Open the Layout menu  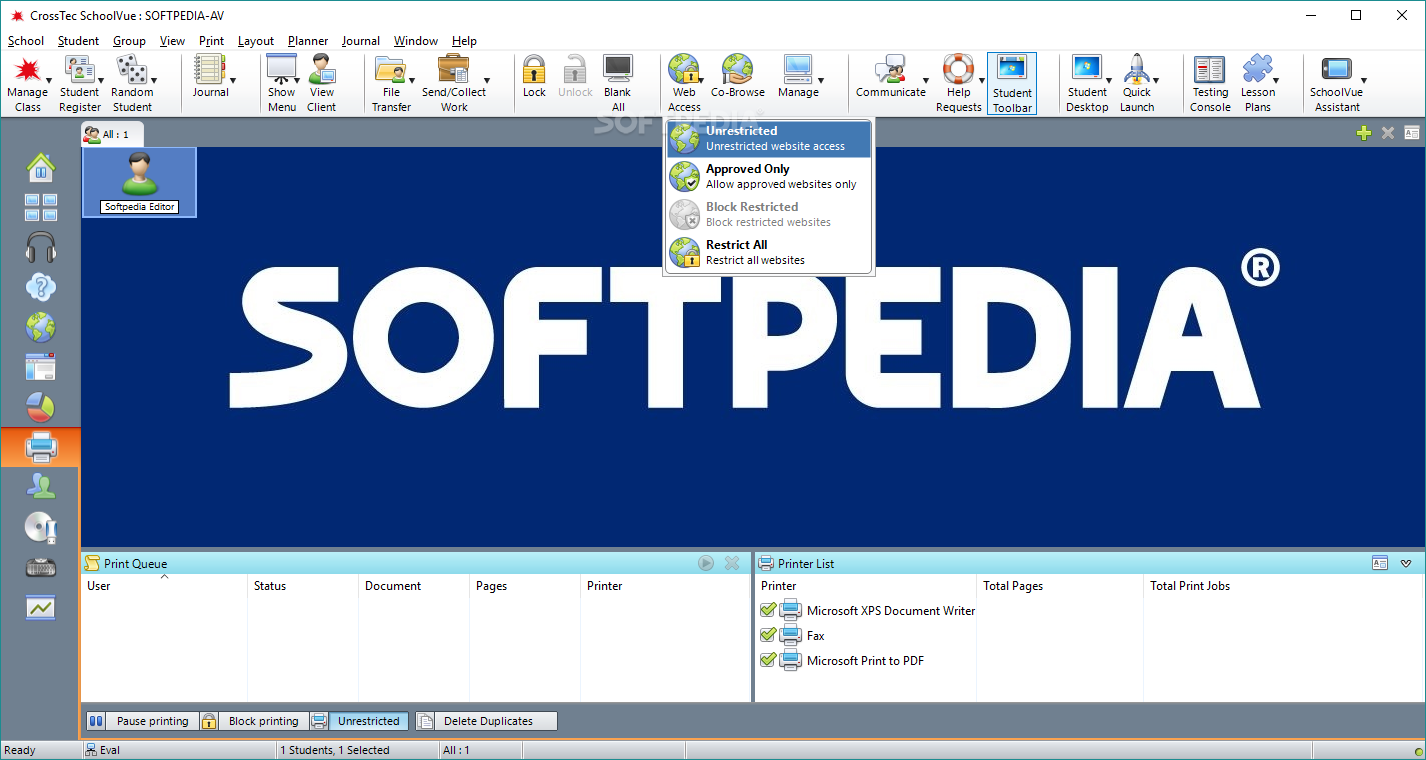(256, 41)
